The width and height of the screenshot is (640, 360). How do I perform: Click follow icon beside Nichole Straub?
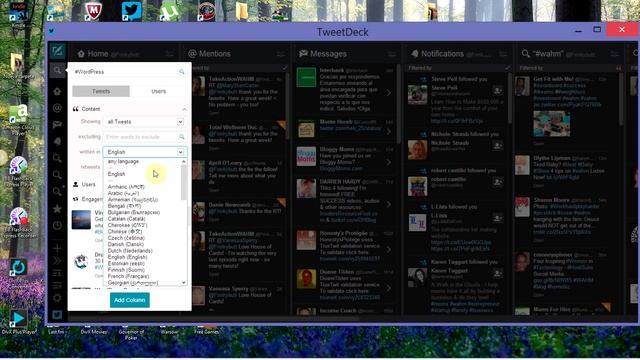[x=497, y=146]
